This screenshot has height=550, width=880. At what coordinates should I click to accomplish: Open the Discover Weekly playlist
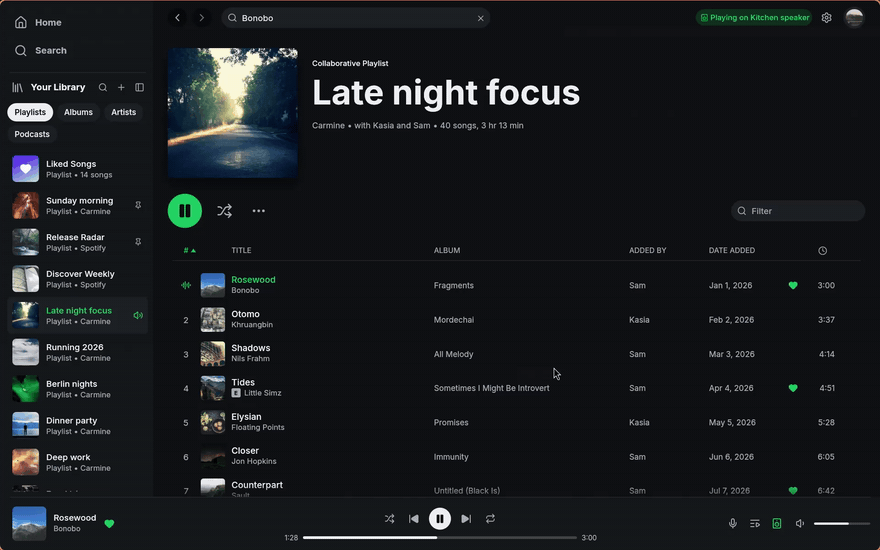pyautogui.click(x=78, y=279)
